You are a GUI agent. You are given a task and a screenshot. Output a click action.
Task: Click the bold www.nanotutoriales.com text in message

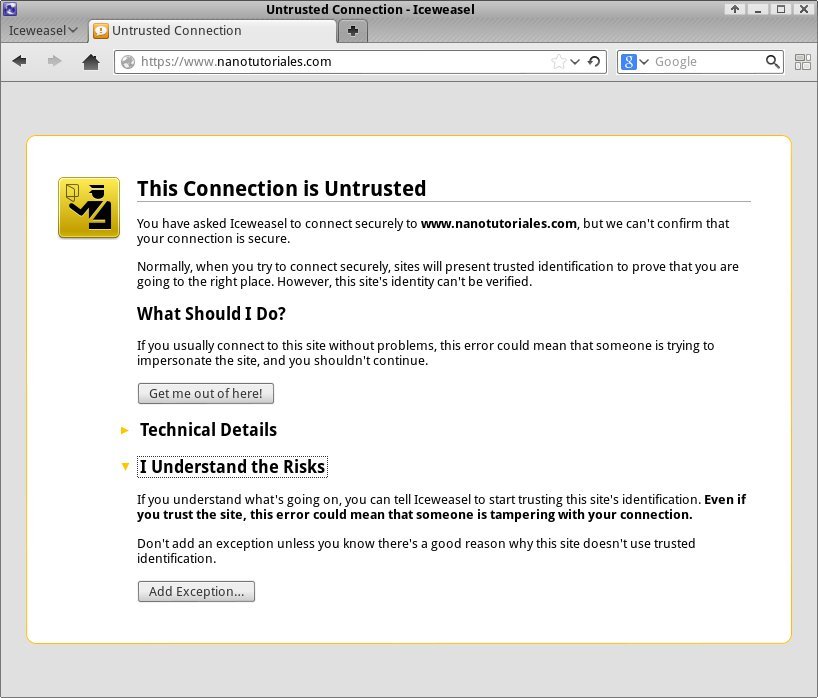[x=499, y=223]
